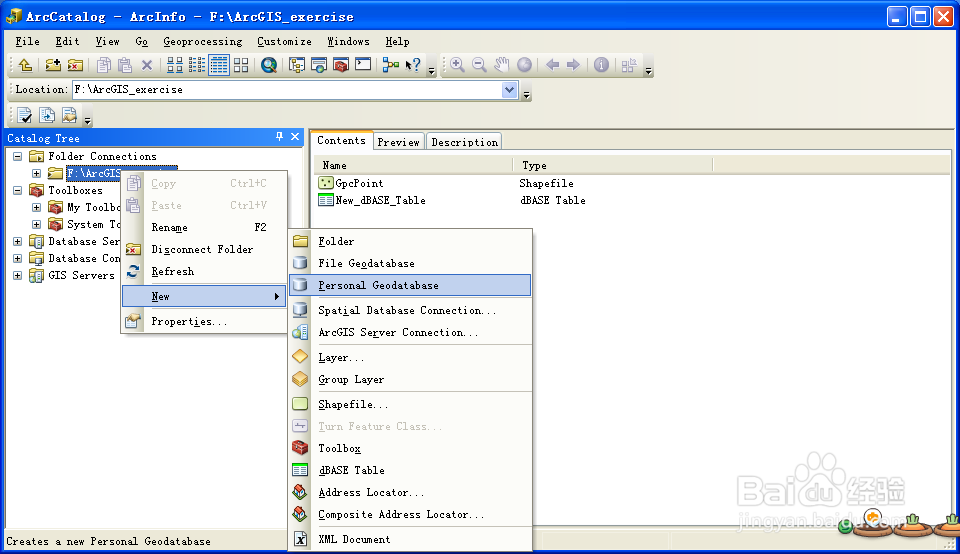Image resolution: width=960 pixels, height=554 pixels.
Task: Choose XML Document in New submenu
Action: [410, 539]
